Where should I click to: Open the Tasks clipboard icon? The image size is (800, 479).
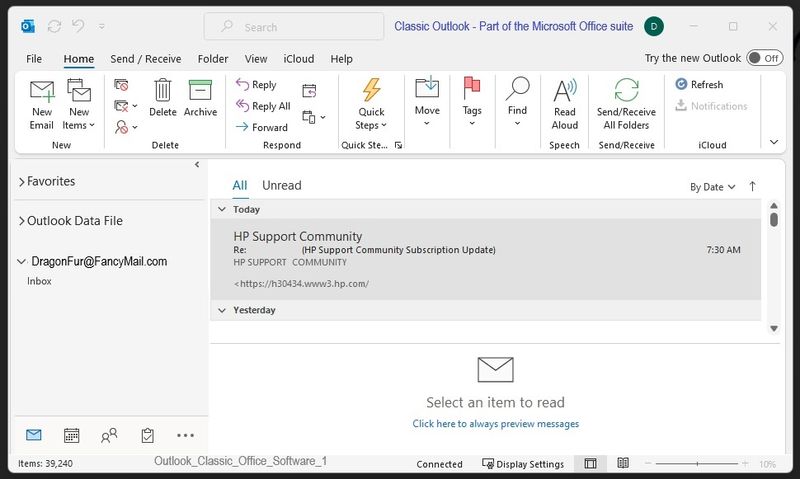147,435
